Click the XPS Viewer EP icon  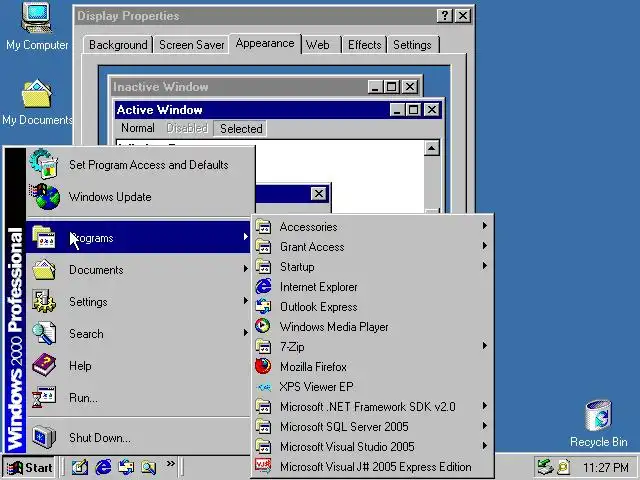tap(263, 387)
